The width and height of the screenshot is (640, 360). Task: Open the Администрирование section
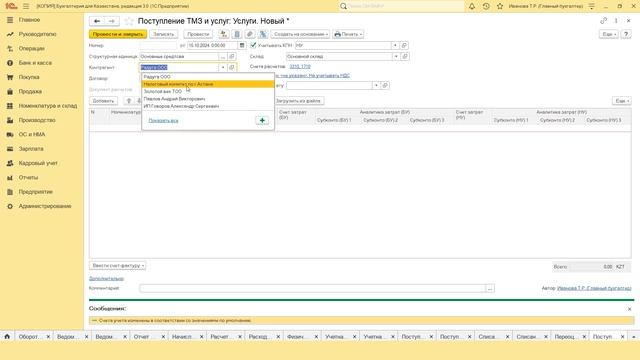coord(45,206)
